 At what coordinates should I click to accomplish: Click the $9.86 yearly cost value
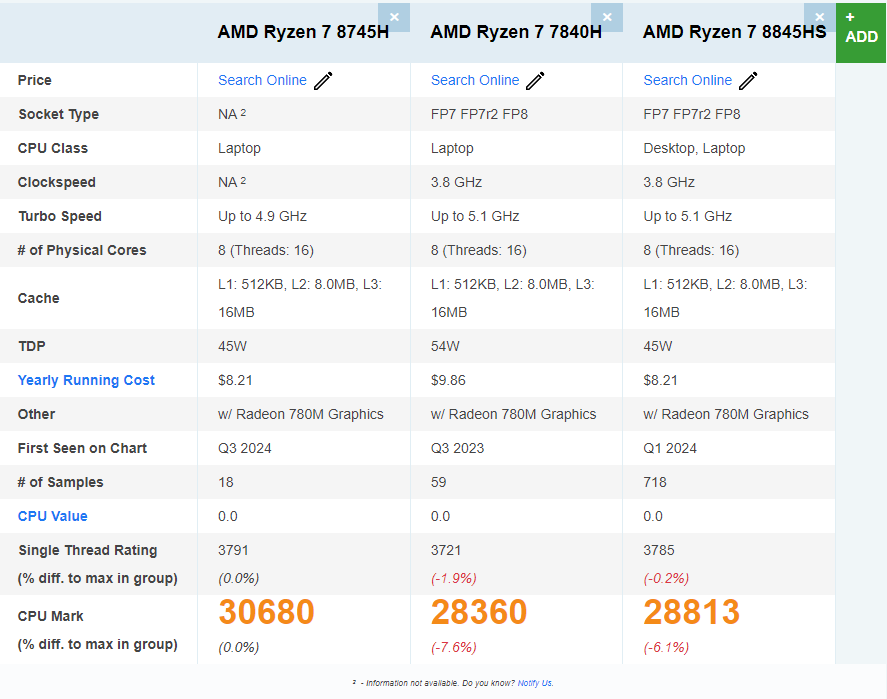448,380
